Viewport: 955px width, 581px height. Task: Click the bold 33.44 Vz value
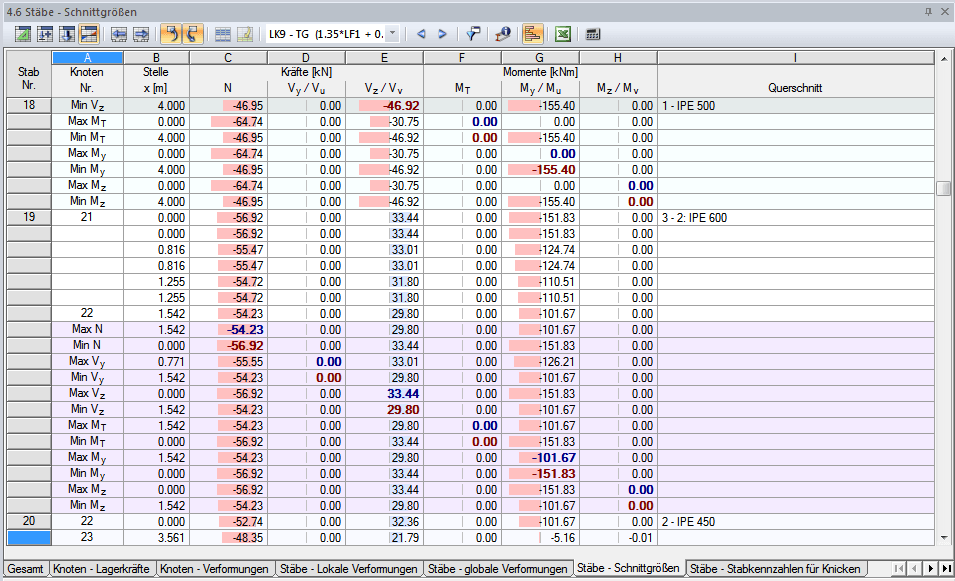[x=384, y=393]
